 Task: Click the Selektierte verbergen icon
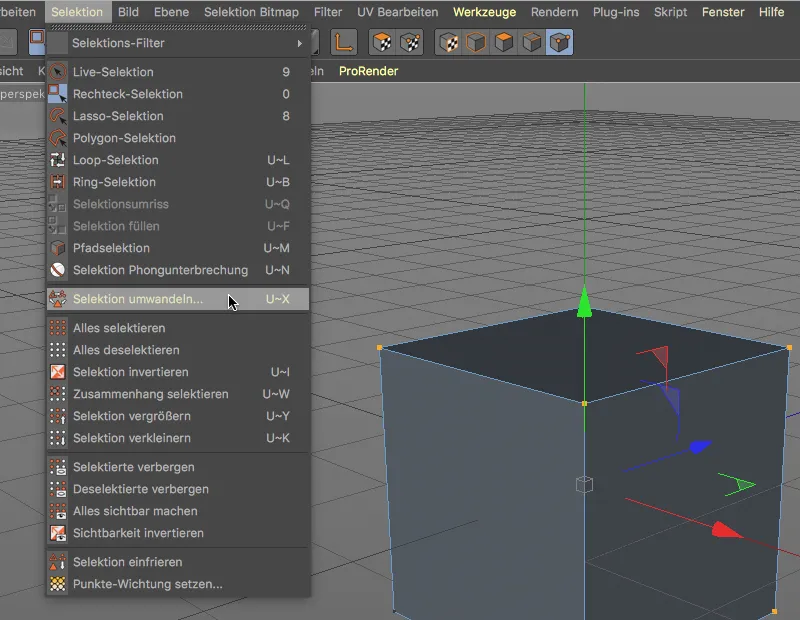click(58, 467)
